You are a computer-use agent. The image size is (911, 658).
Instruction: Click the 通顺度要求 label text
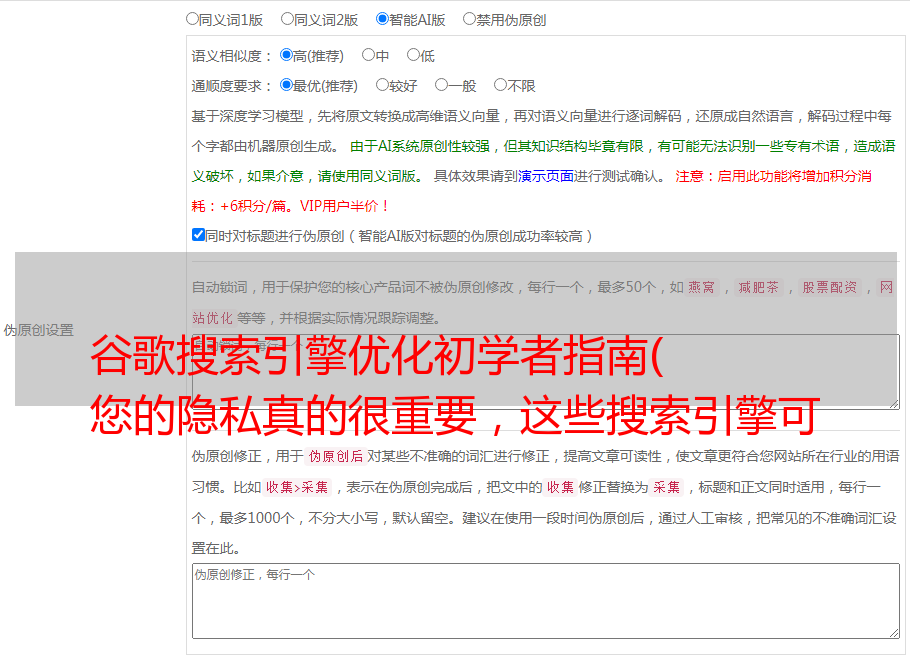[x=232, y=86]
